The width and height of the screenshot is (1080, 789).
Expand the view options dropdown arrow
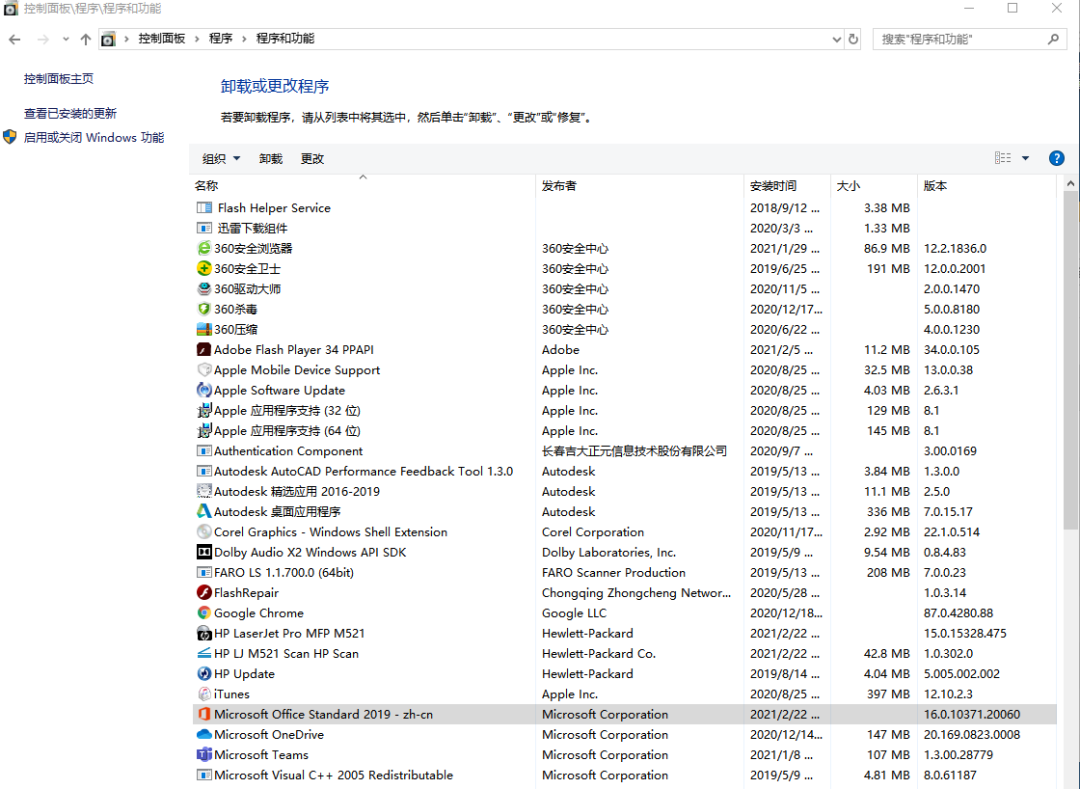(1025, 158)
